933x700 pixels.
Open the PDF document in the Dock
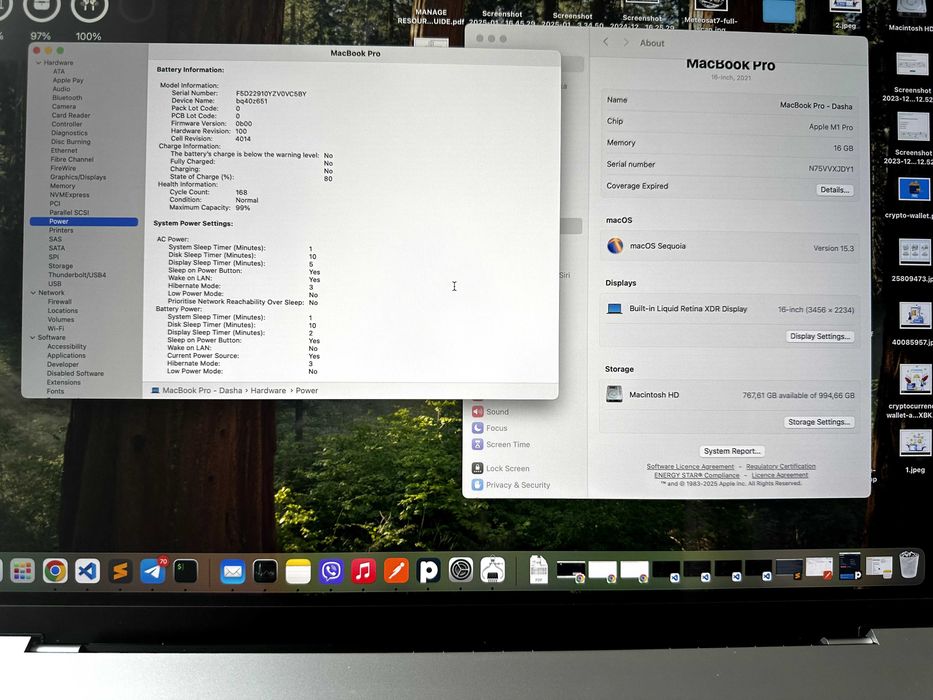(538, 570)
